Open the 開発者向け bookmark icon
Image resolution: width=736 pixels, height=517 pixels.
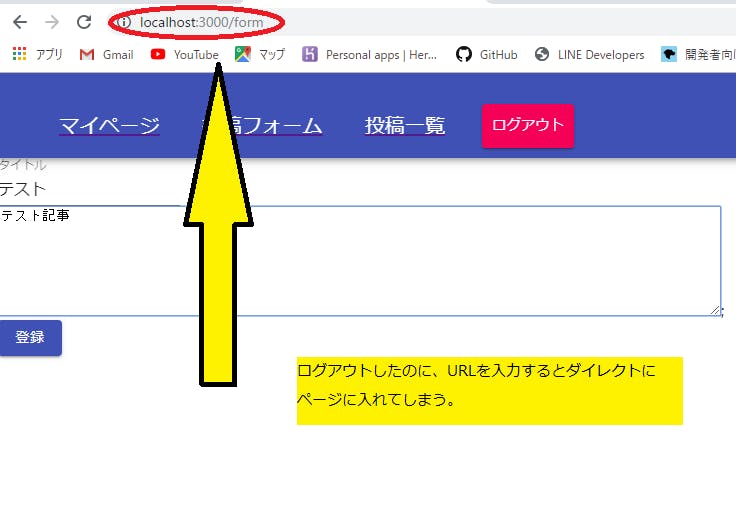[669, 54]
